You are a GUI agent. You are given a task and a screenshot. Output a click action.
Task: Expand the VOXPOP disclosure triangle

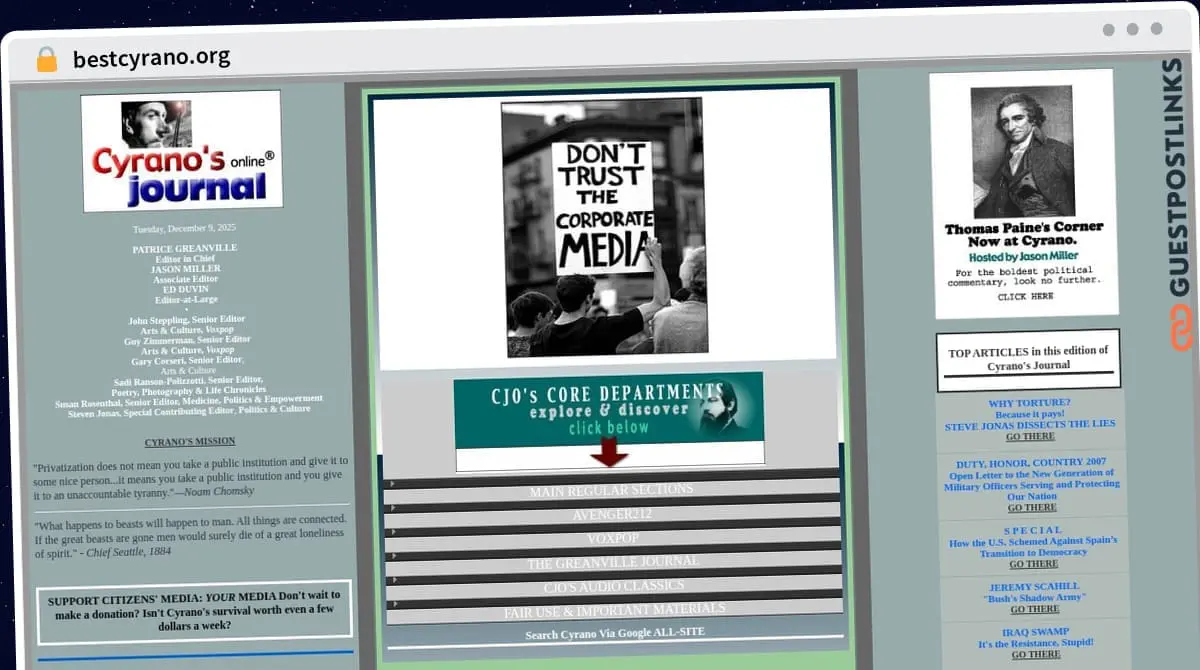392,532
